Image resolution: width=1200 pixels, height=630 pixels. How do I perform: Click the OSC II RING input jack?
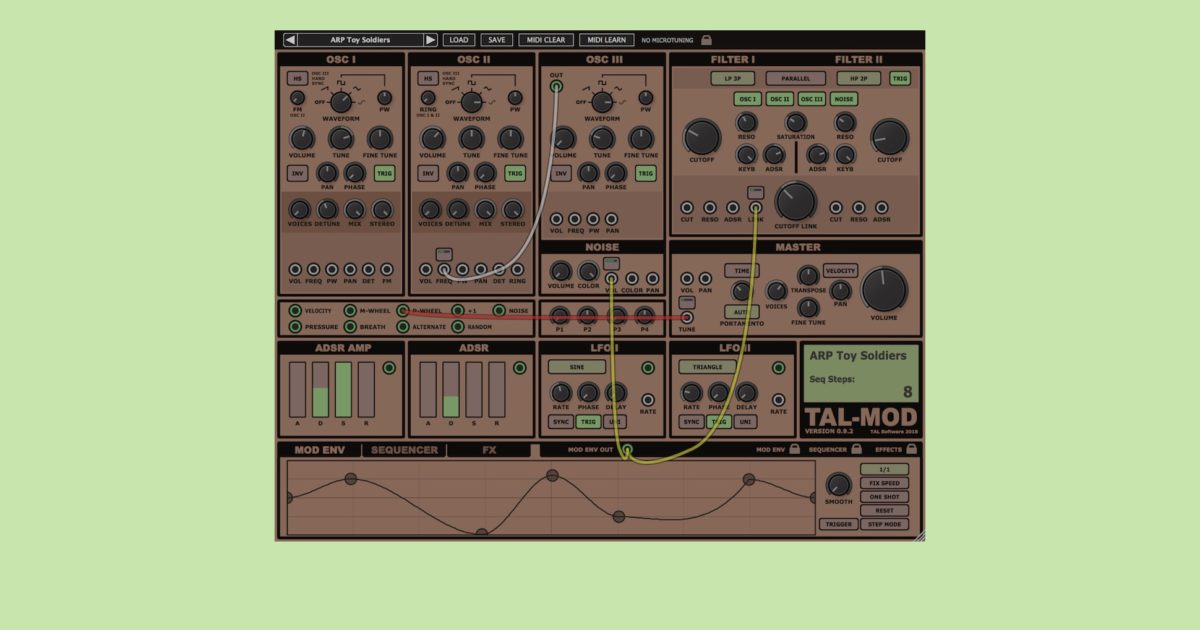pos(517,269)
